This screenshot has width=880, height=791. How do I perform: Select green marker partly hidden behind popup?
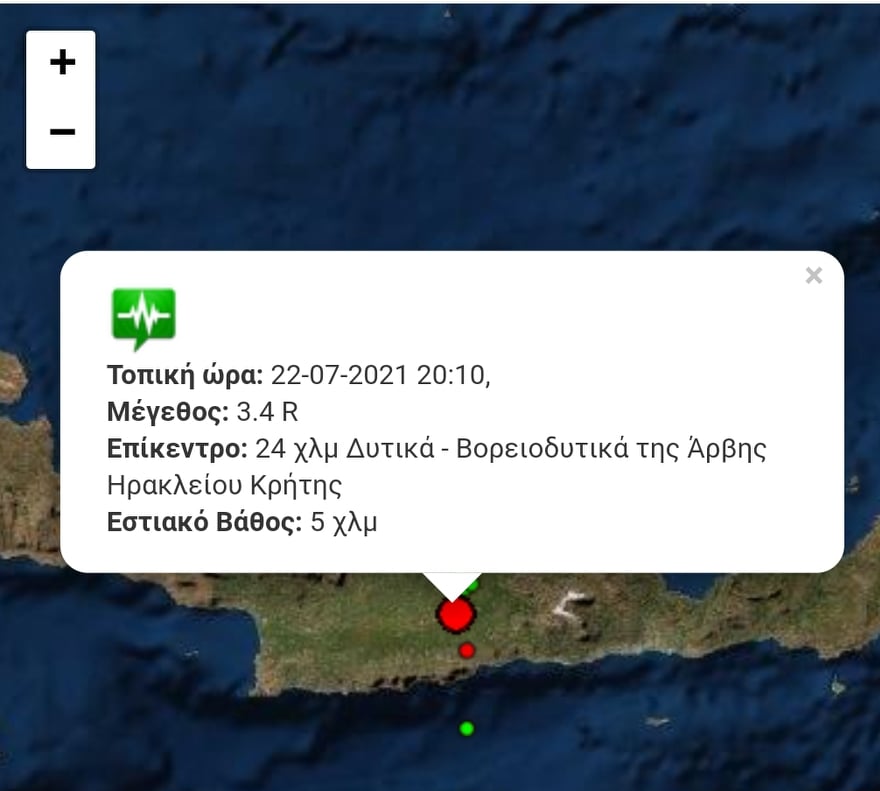(472, 587)
